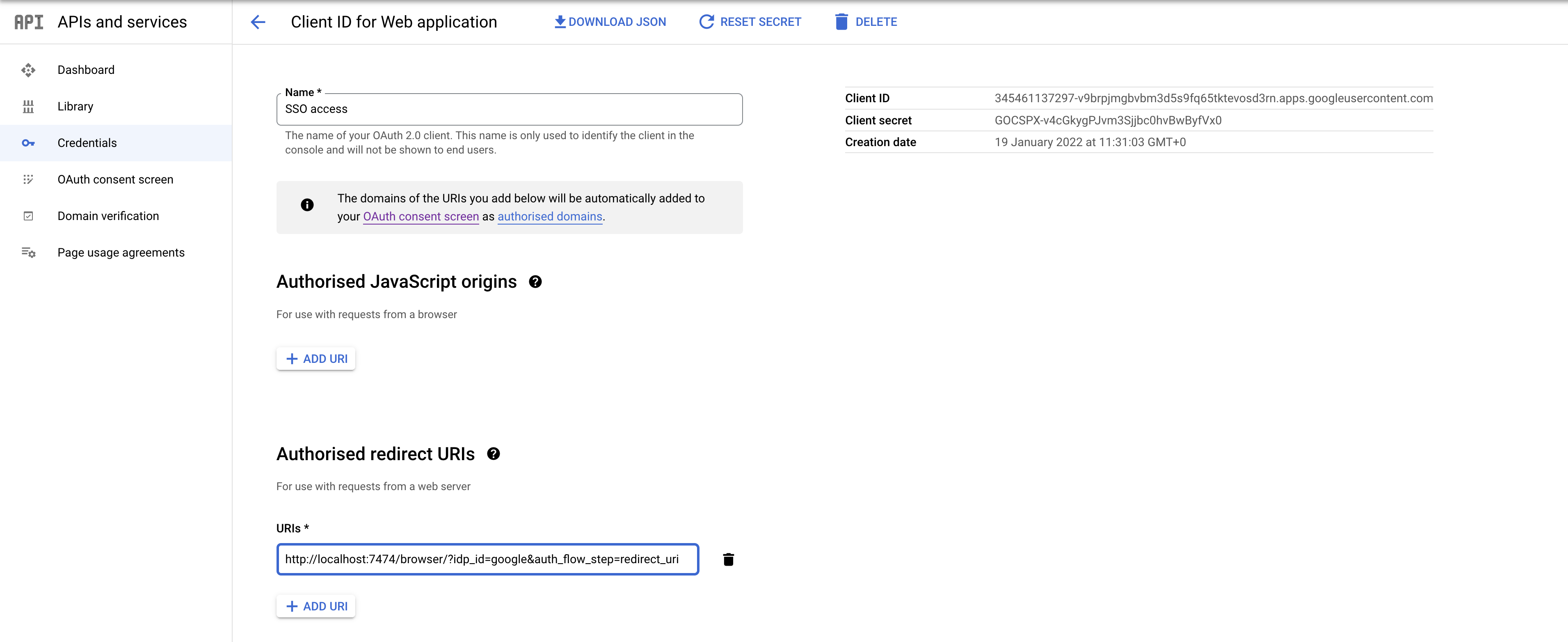The height and width of the screenshot is (642, 1568).
Task: Delete the redirect URI using its trash icon
Action: (728, 559)
